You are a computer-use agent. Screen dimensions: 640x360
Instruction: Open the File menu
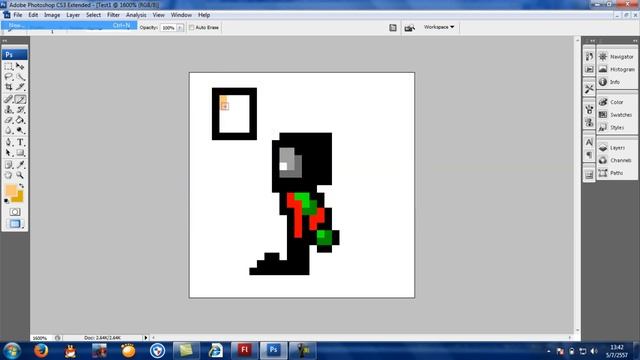(18, 15)
